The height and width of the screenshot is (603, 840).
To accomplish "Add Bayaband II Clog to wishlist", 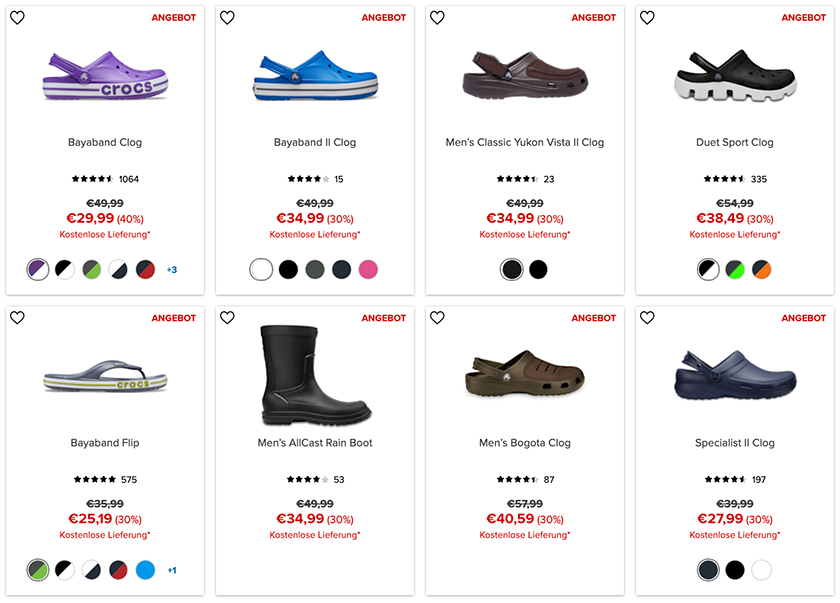I will [x=227, y=18].
